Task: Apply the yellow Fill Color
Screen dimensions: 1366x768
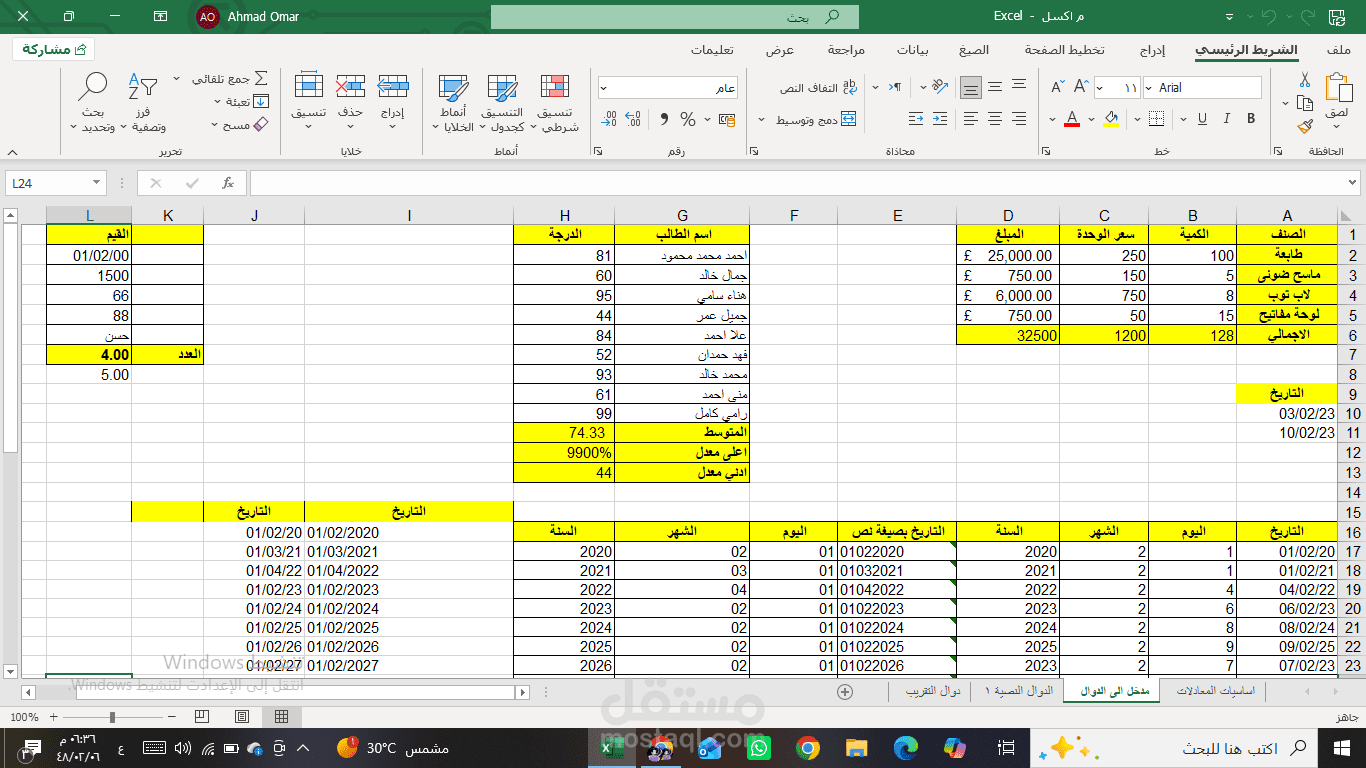Action: 1110,119
